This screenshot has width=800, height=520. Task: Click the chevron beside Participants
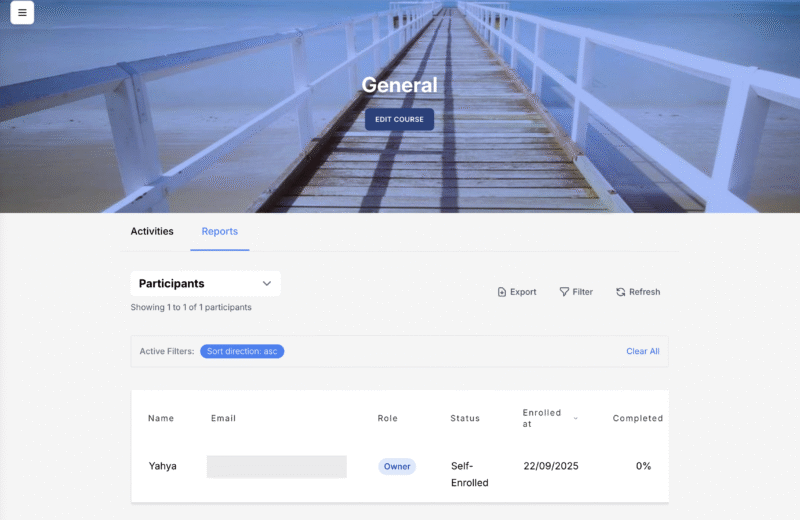tap(266, 284)
